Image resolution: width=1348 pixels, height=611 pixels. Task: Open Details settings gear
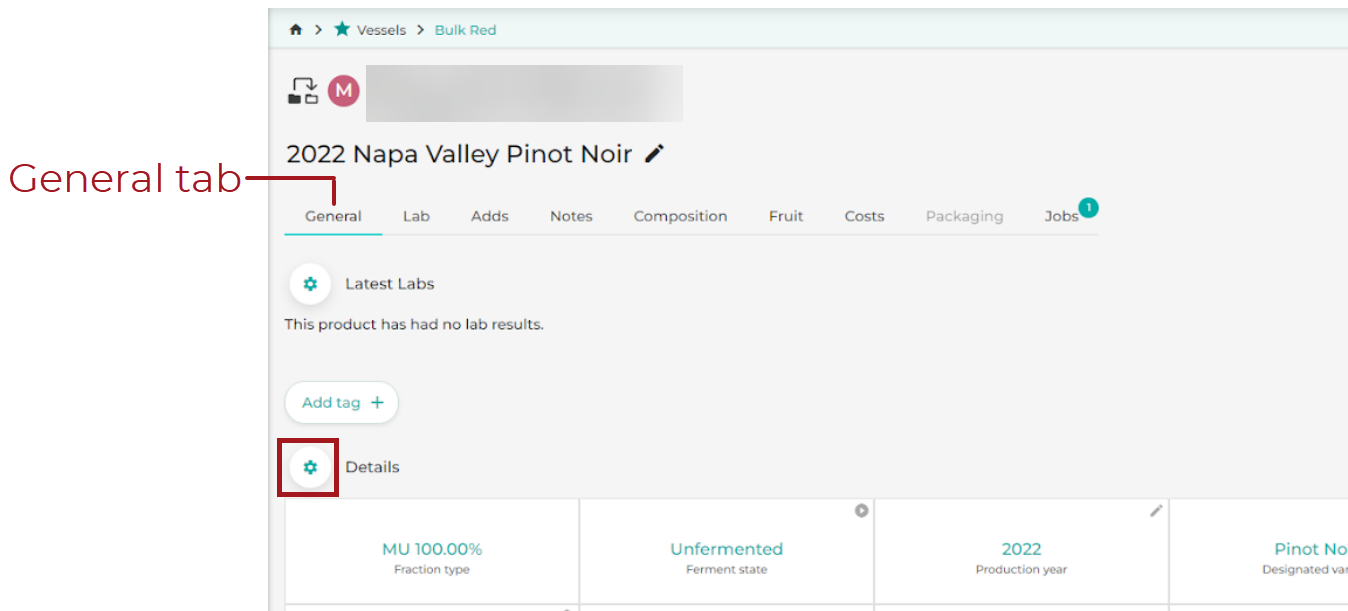pos(310,467)
